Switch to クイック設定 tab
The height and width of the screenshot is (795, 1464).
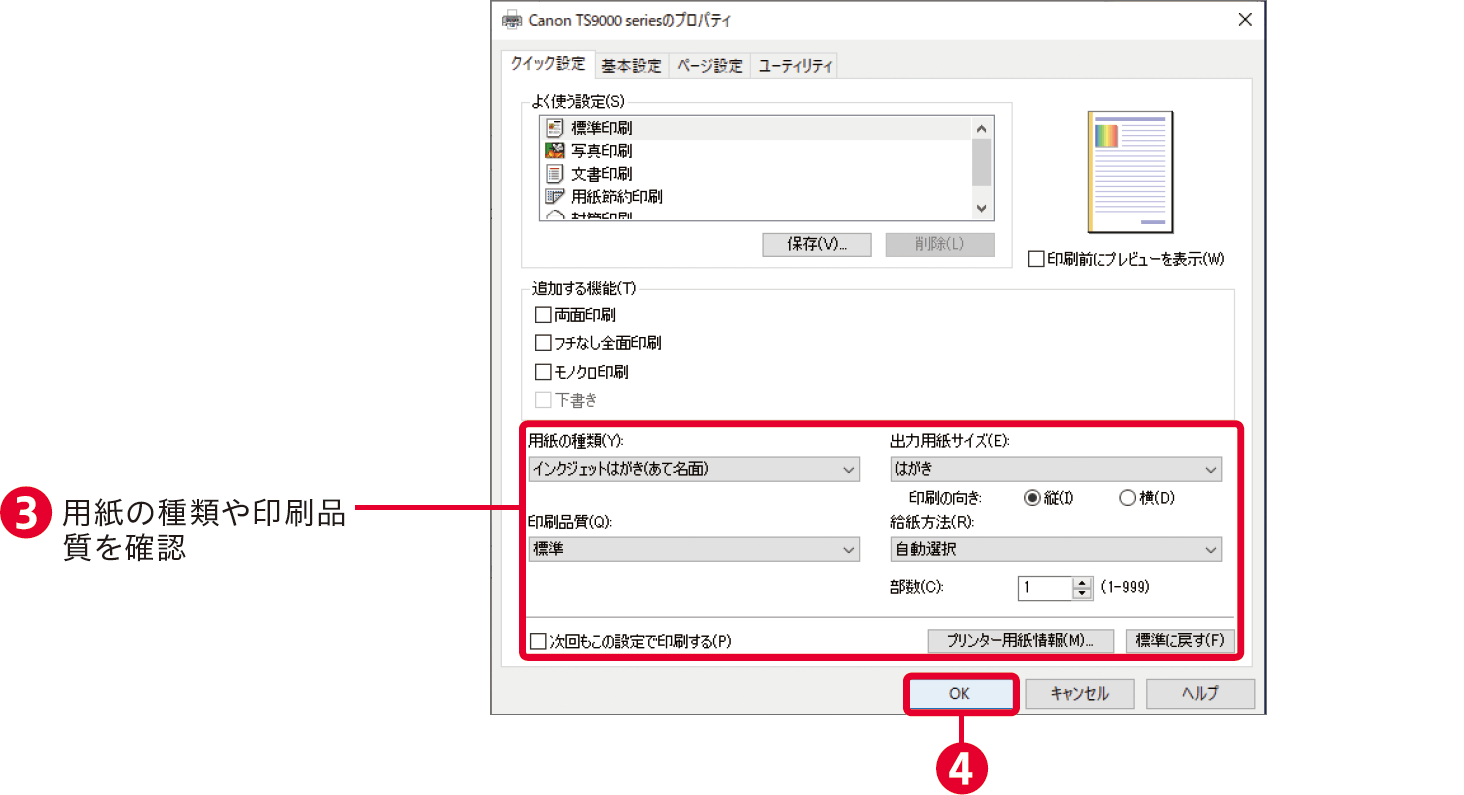point(548,64)
